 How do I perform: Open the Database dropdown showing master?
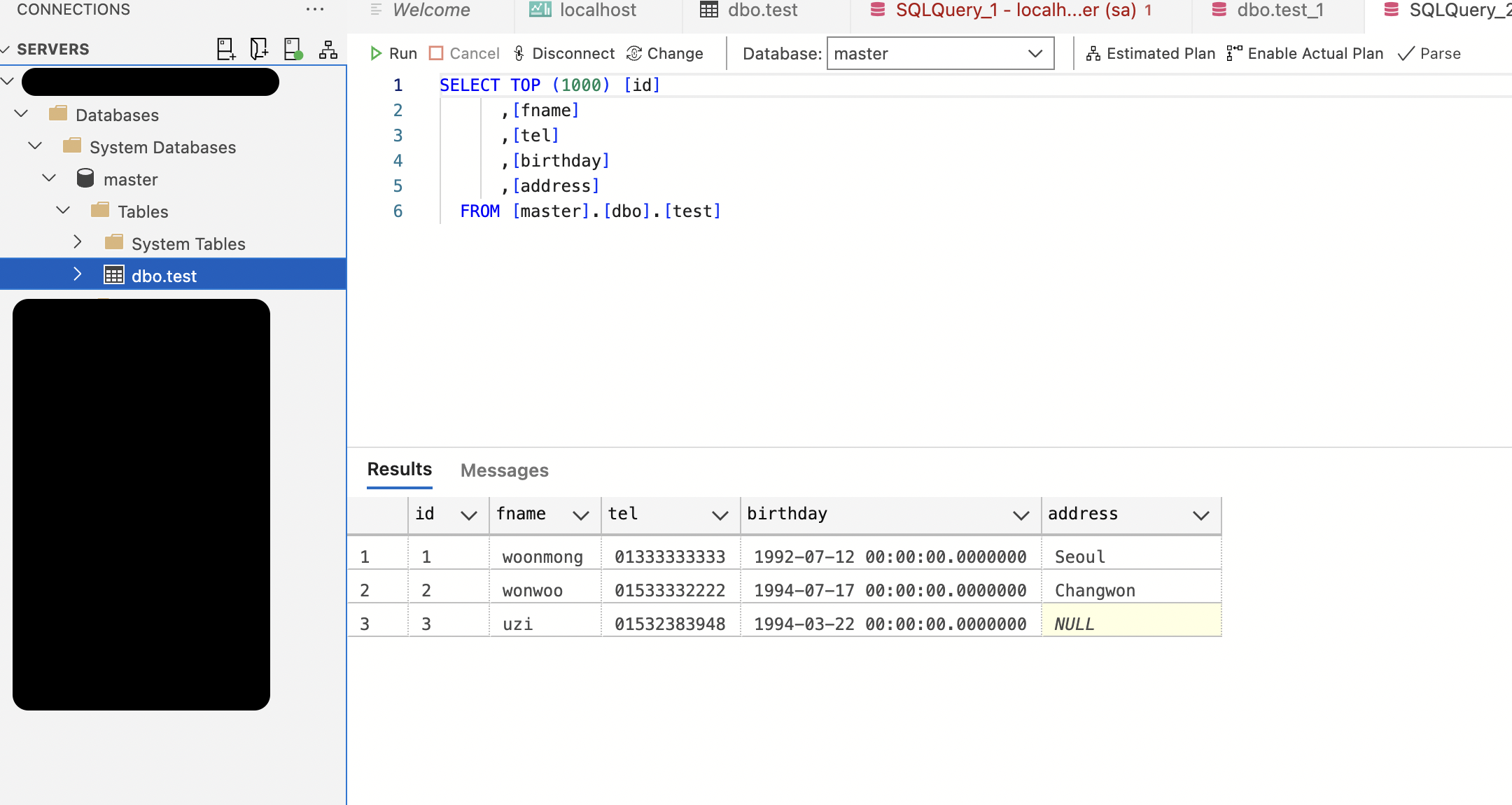pos(939,53)
